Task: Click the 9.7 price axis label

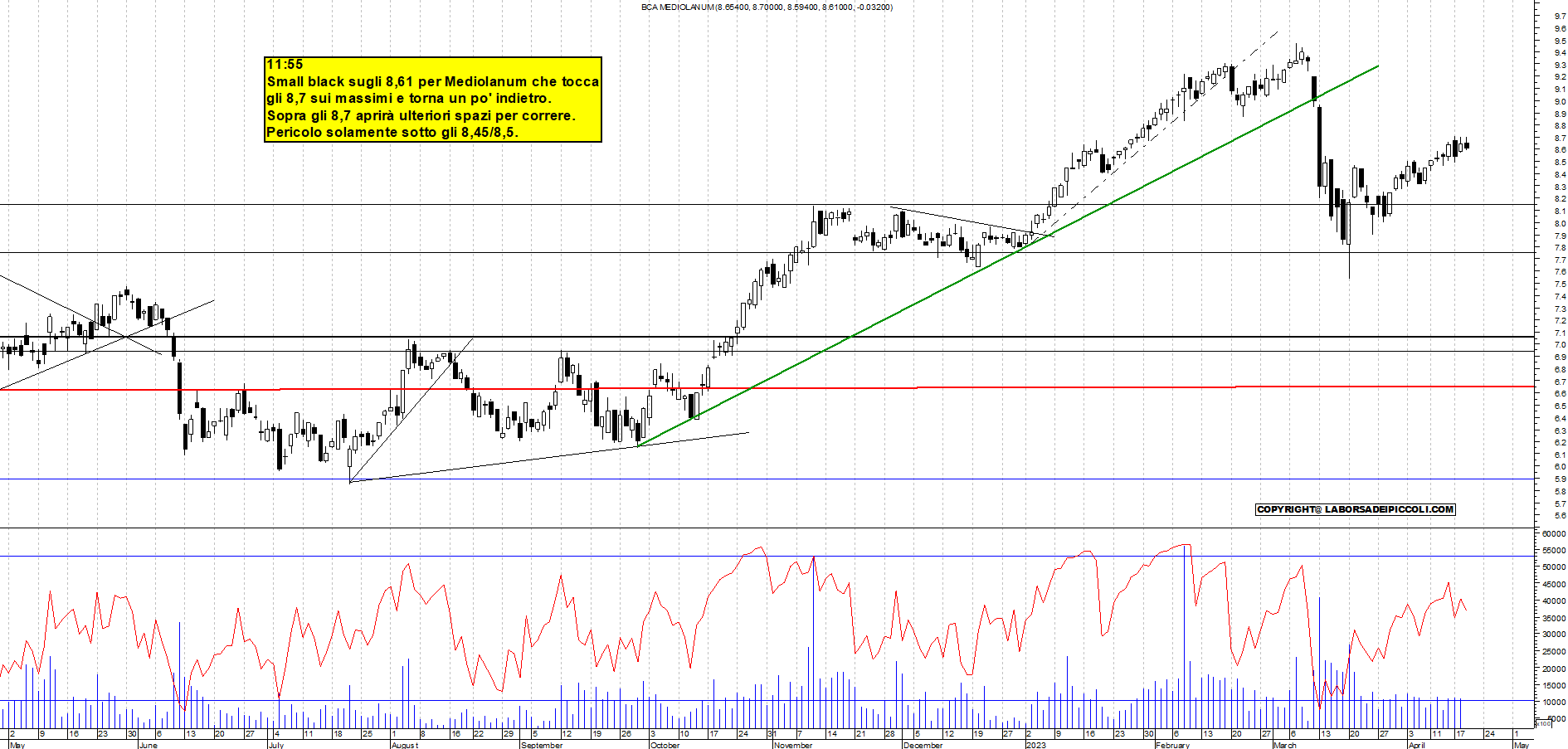Action: coord(1561,16)
